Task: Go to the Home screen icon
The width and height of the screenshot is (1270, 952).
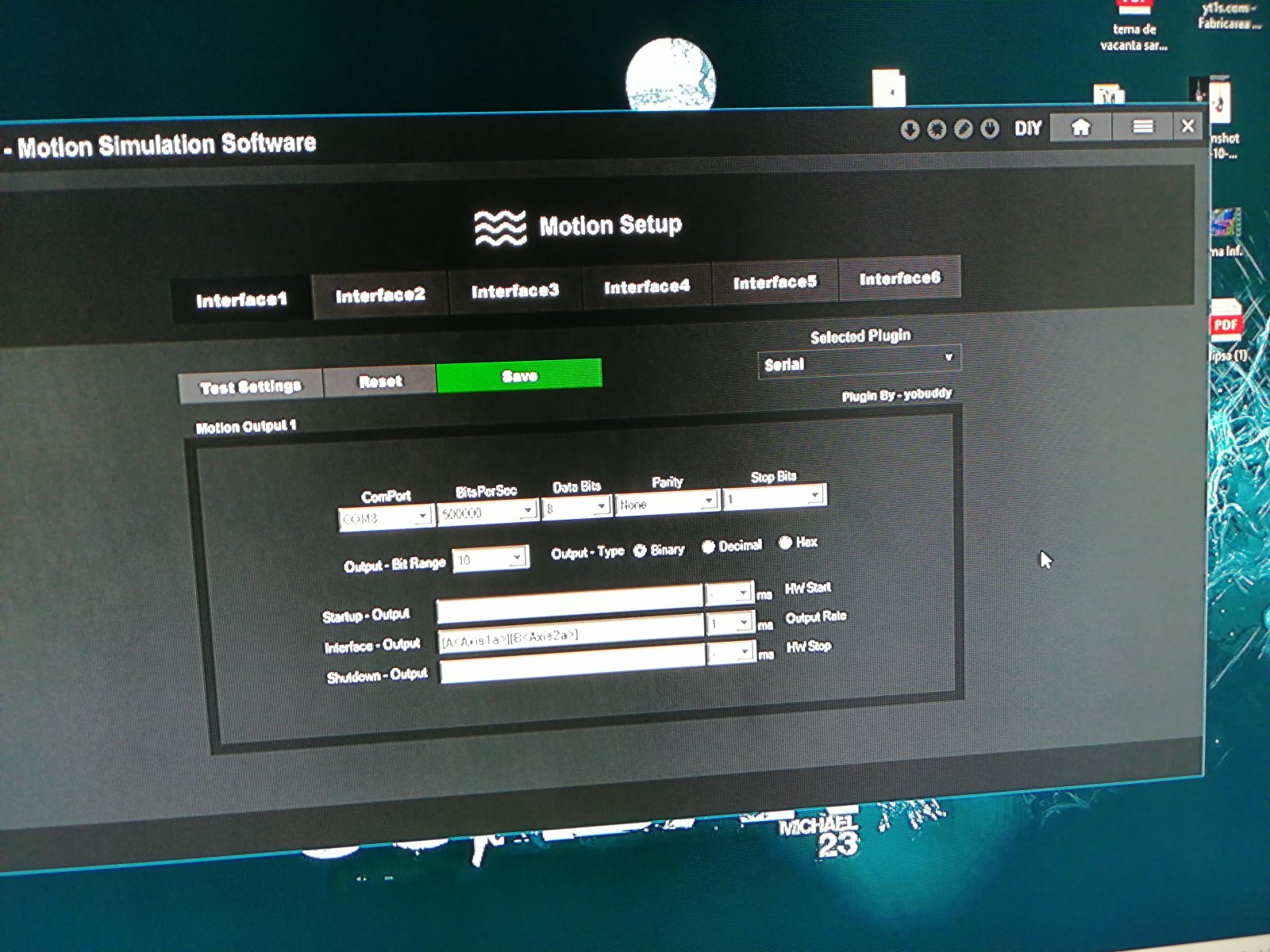Action: click(1080, 127)
